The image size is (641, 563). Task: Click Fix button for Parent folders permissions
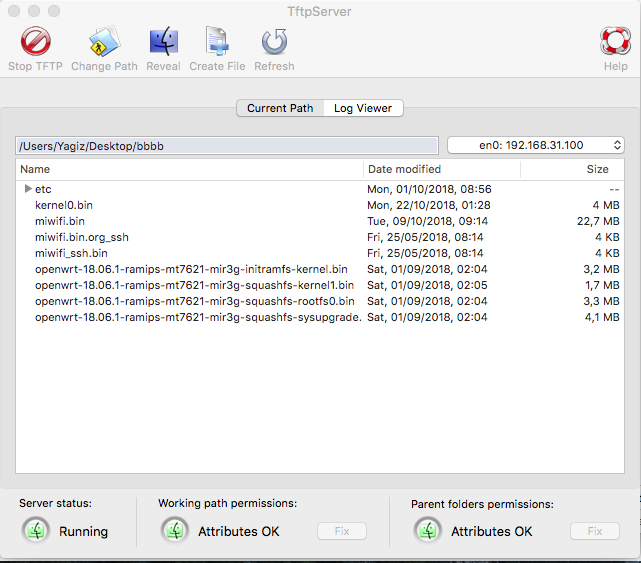tap(595, 531)
